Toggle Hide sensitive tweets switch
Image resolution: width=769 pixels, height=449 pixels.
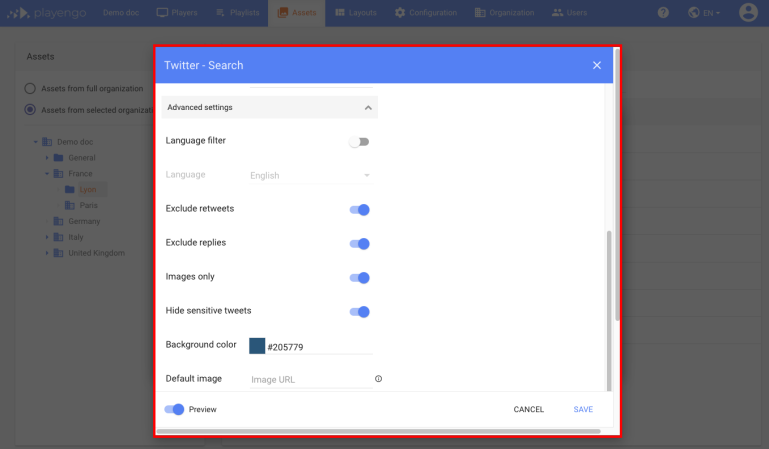pos(359,312)
